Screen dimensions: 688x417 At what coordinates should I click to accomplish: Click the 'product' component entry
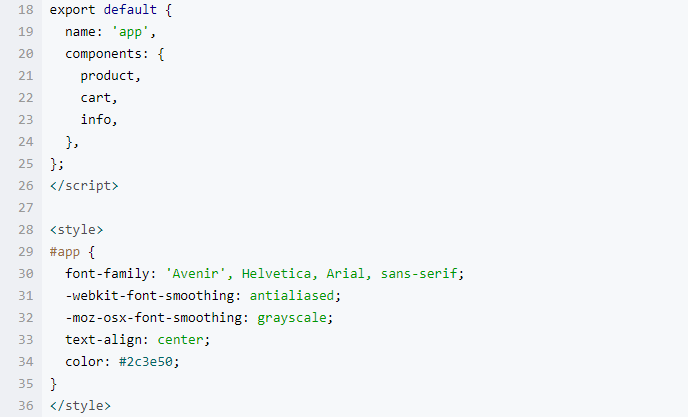[x=110, y=75]
